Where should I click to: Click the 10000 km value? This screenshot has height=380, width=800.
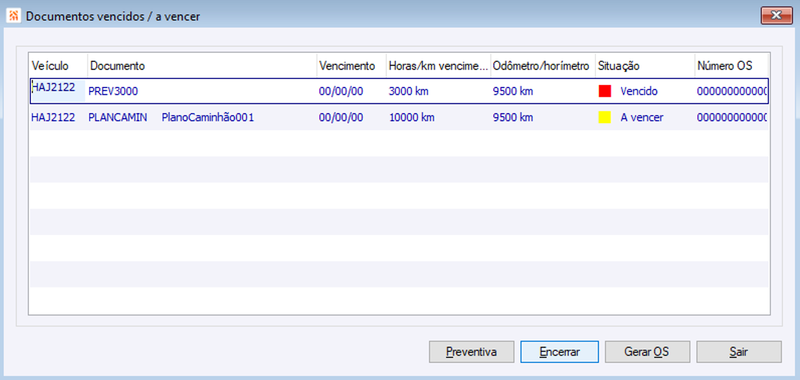click(411, 118)
